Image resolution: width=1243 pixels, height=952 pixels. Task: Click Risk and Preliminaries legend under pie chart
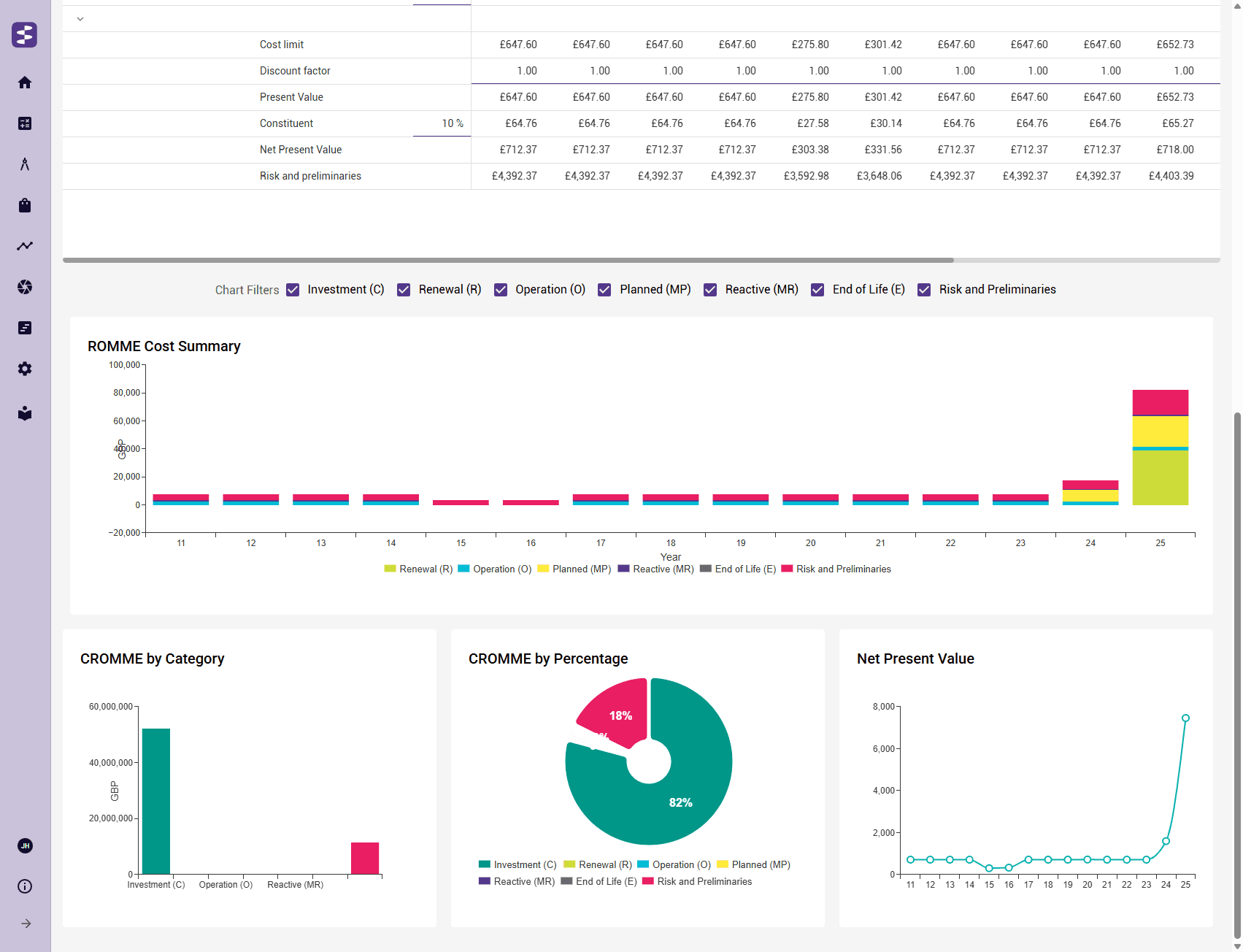(697, 881)
